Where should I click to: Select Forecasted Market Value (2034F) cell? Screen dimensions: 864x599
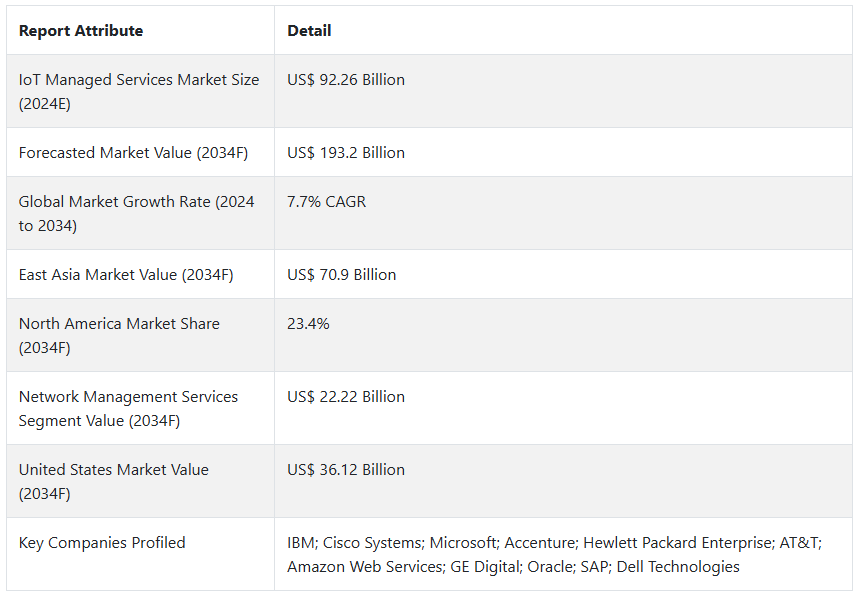133,153
